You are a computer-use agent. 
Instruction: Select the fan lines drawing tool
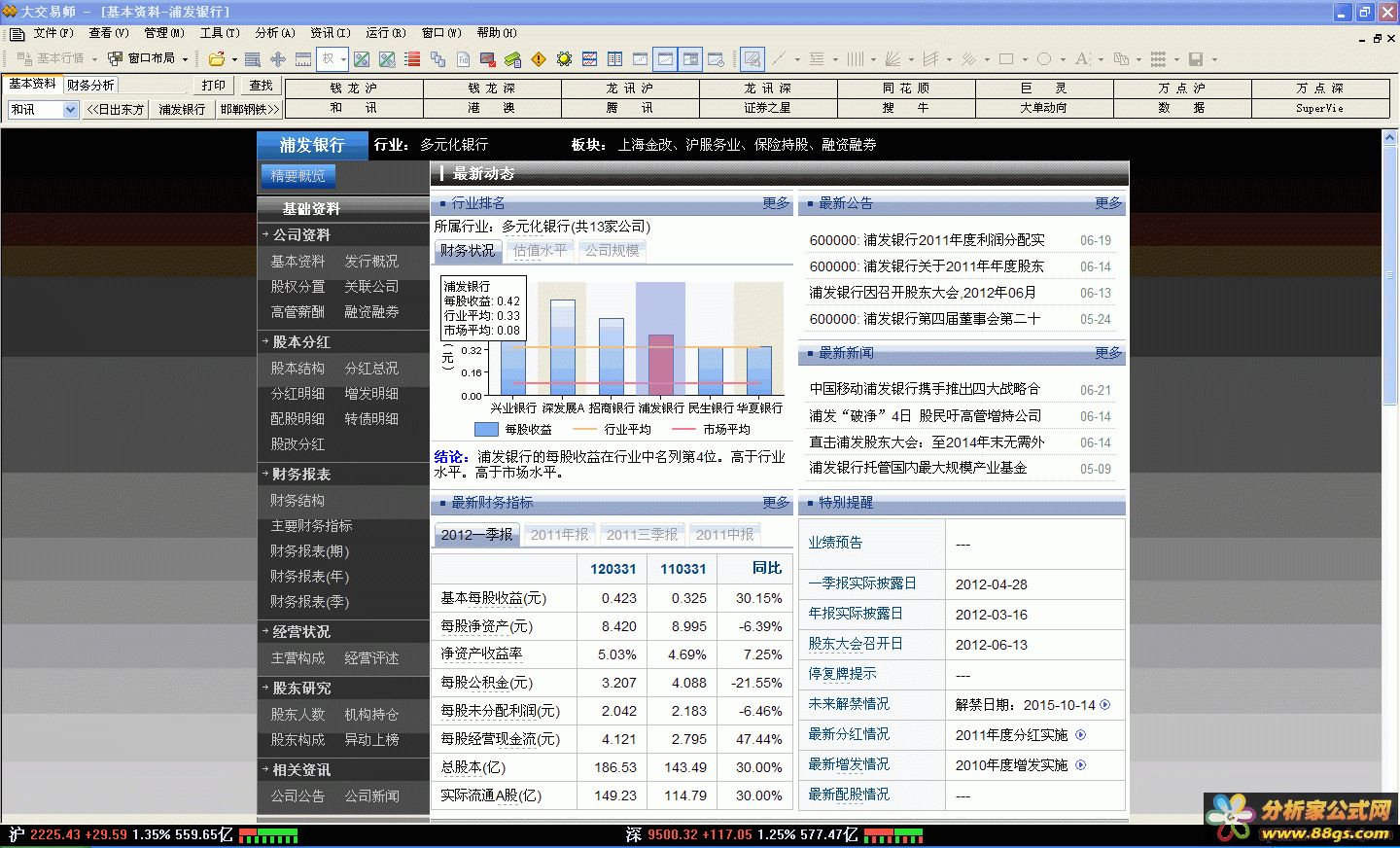pos(892,59)
